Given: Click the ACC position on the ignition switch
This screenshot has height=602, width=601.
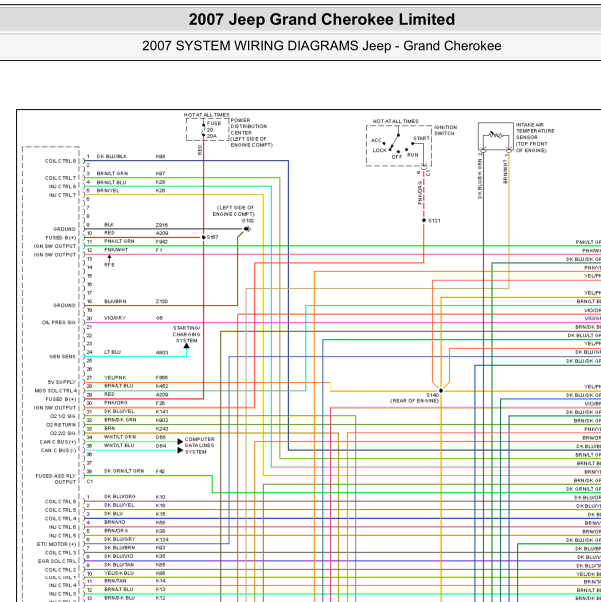Looking at the screenshot, I should tap(376, 141).
